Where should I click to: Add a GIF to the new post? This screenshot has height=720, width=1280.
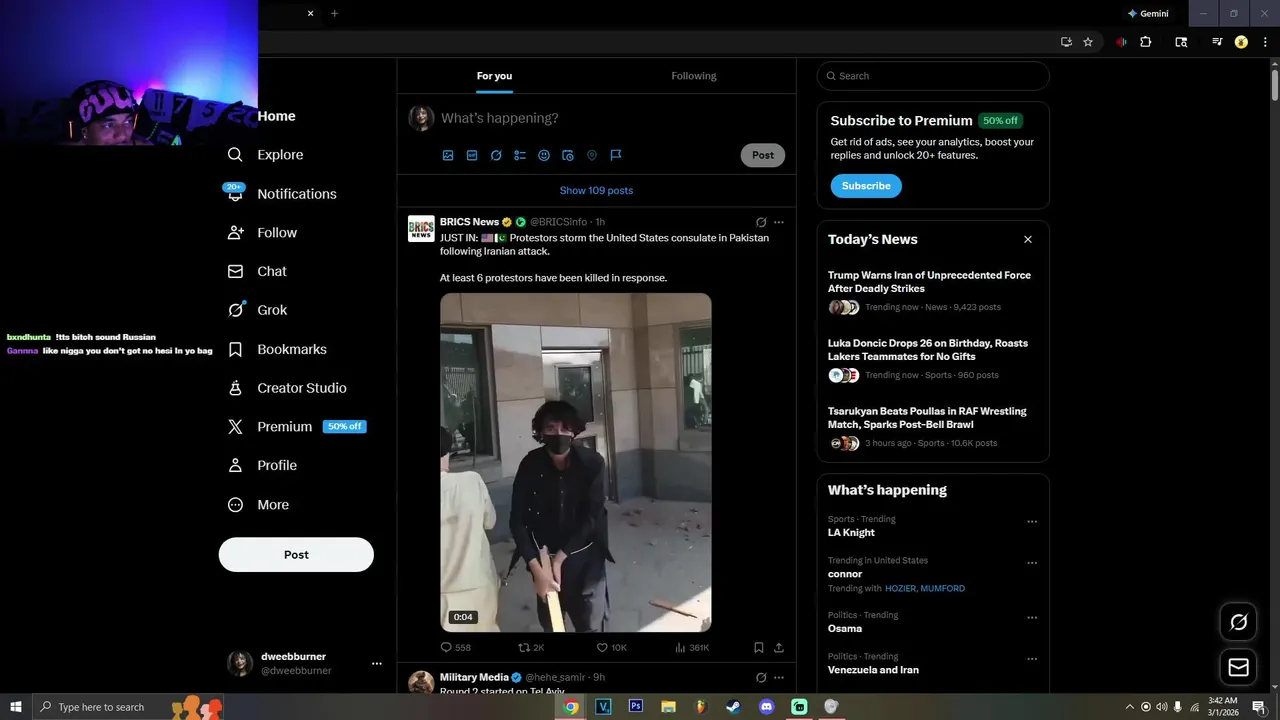click(472, 155)
